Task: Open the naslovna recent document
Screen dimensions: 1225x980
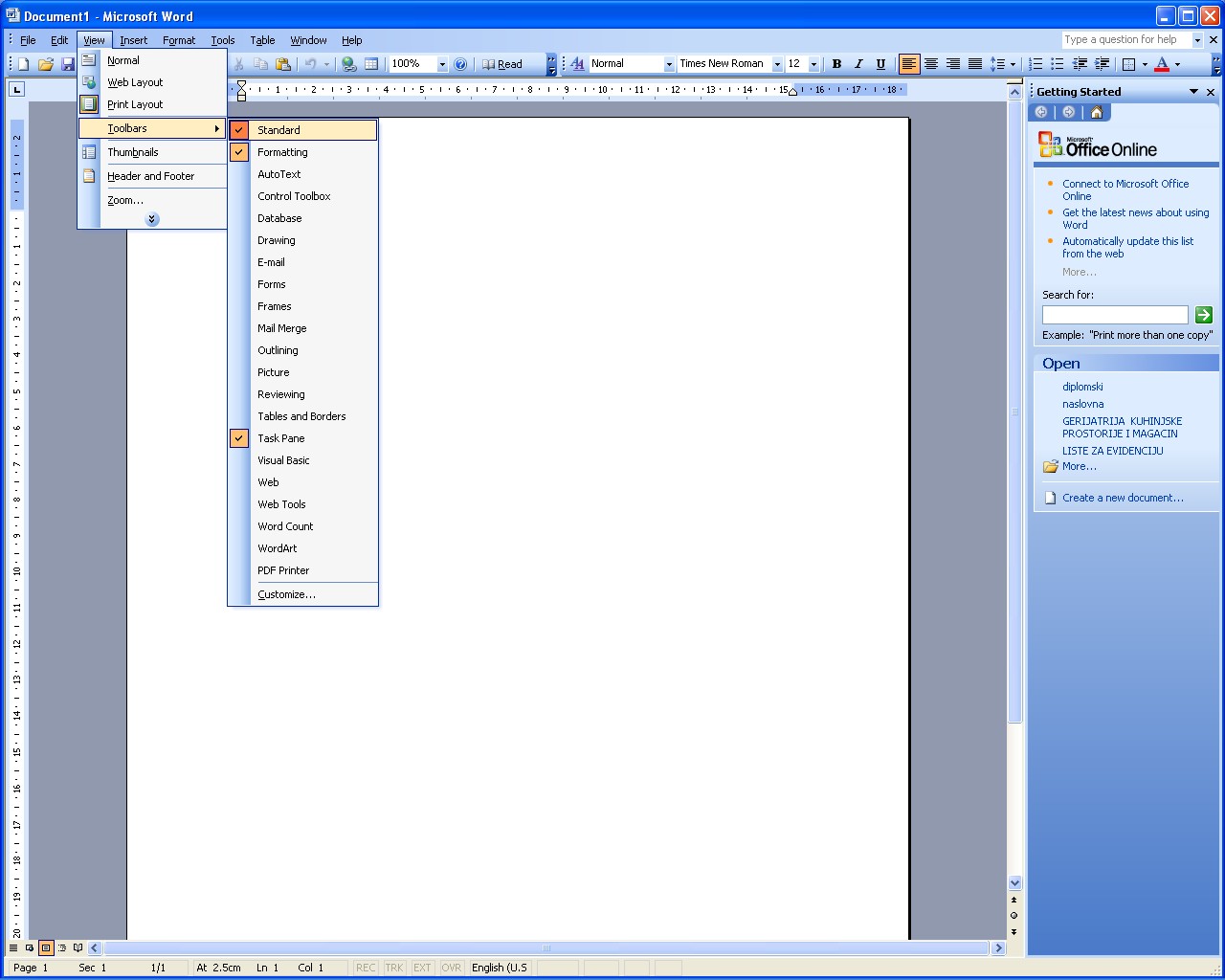Action: pyautogui.click(x=1082, y=404)
